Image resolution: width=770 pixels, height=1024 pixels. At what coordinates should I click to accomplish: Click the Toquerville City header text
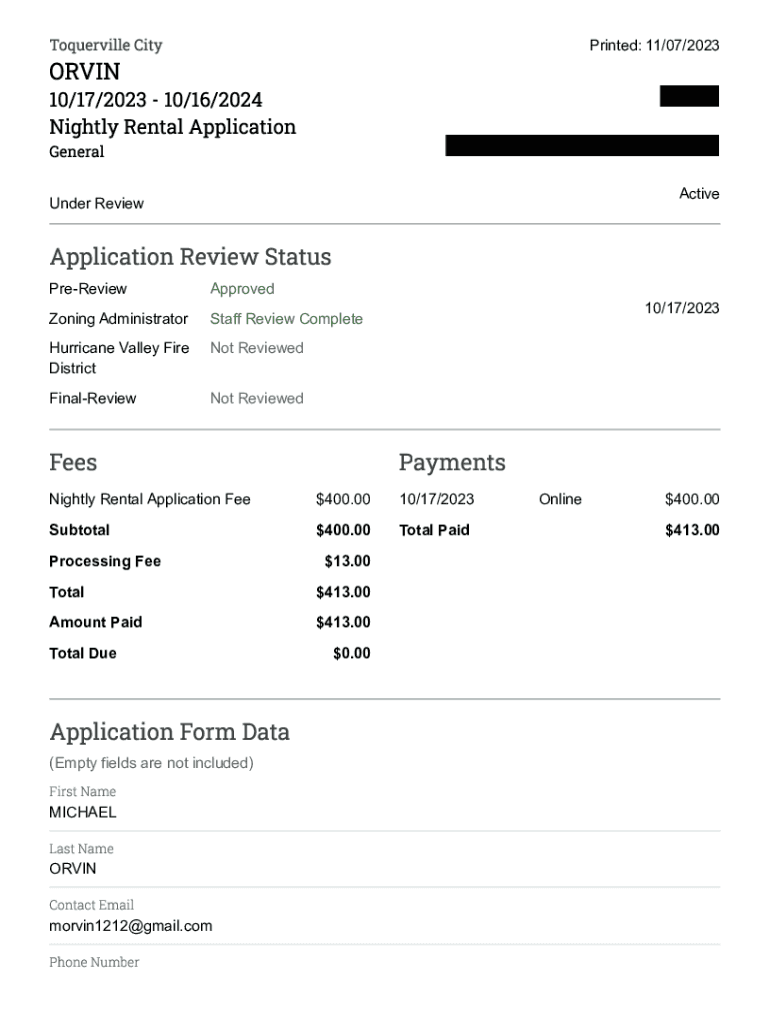(x=105, y=45)
